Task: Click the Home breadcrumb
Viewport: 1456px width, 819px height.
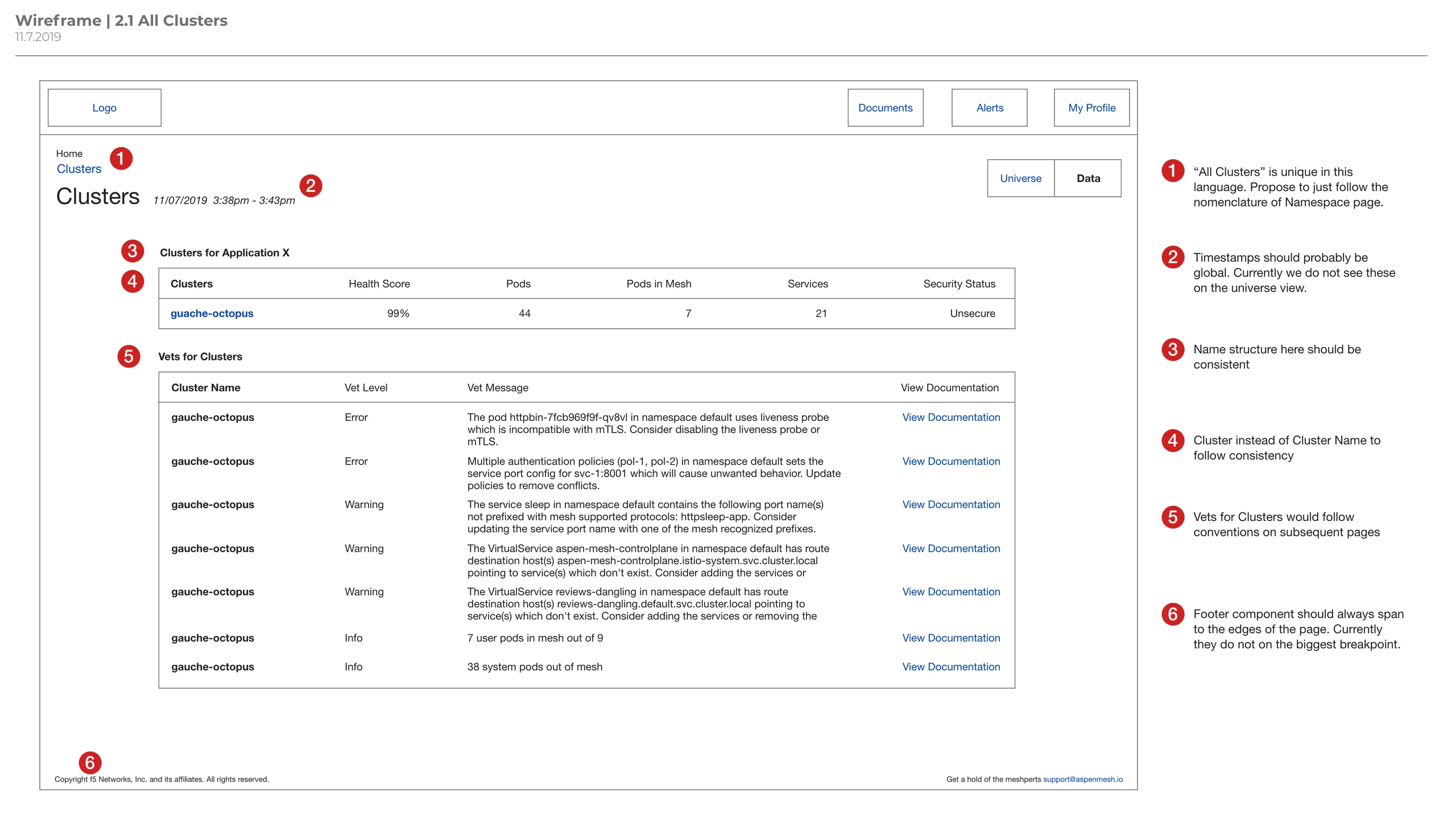Action: 69,154
